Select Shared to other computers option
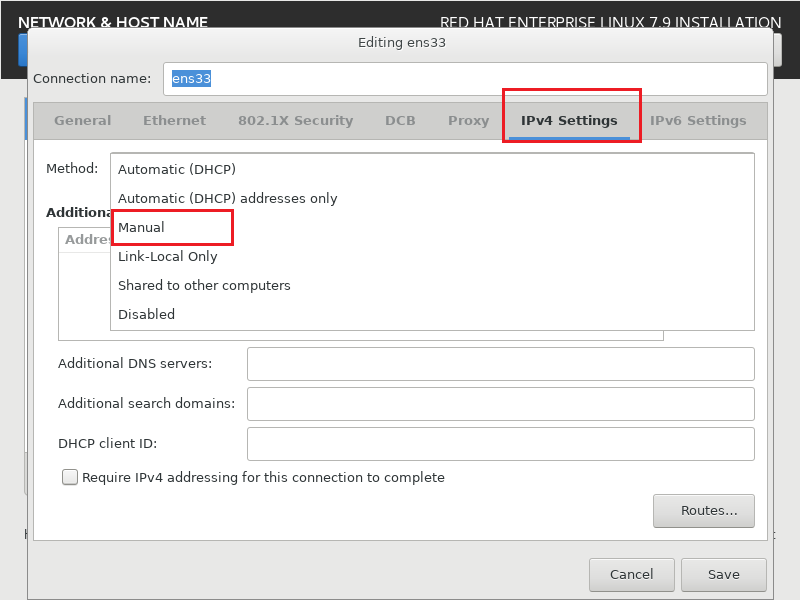 point(432,286)
